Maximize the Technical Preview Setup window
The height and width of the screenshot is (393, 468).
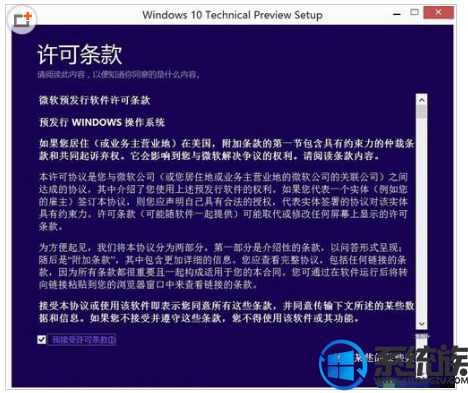coord(414,12)
